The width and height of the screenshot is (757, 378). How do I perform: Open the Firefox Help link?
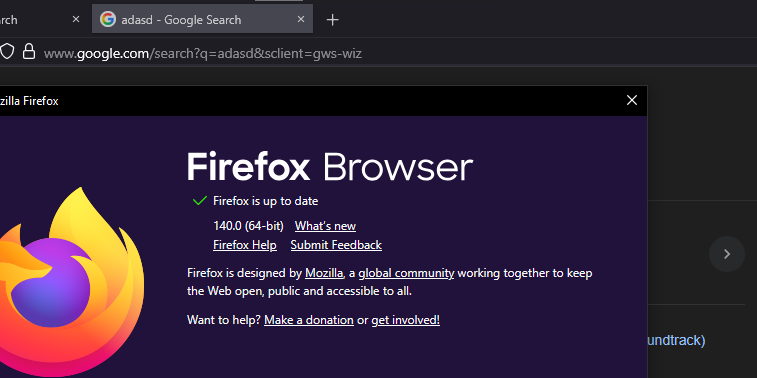point(245,245)
